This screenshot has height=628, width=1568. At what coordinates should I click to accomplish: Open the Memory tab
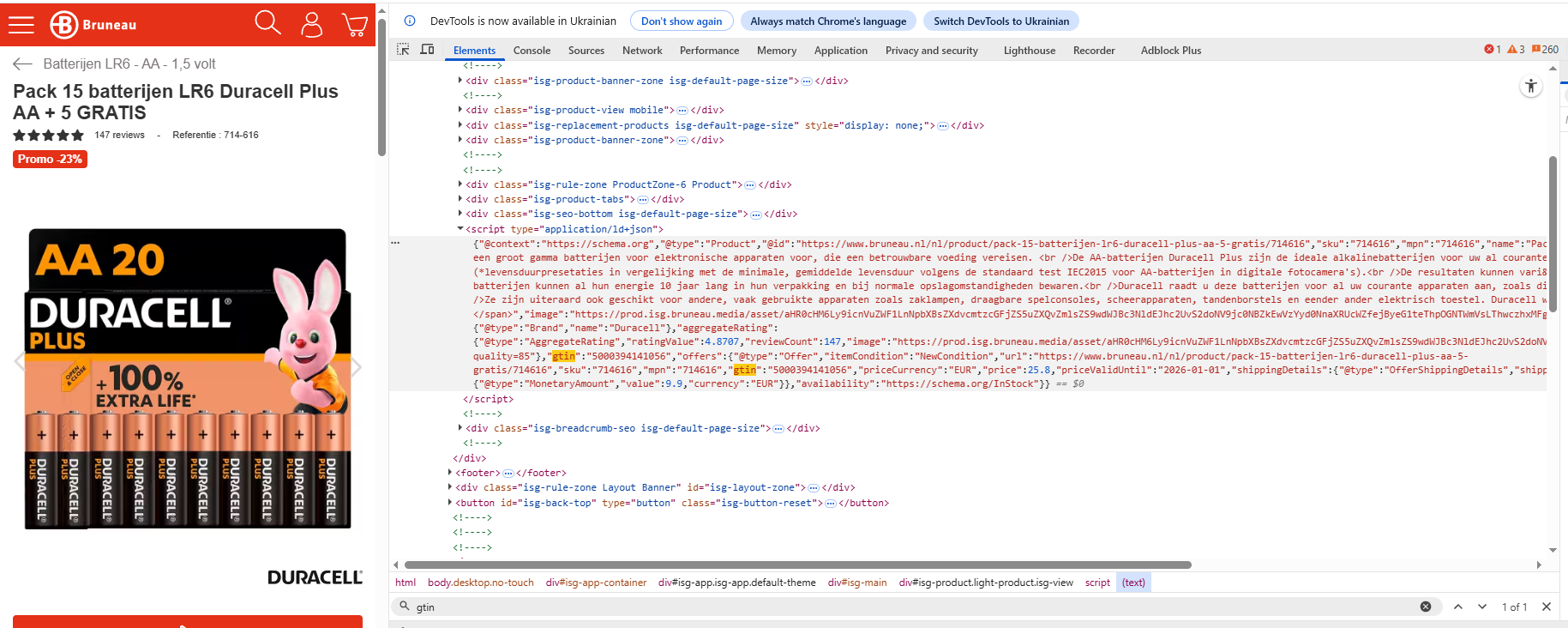pyautogui.click(x=777, y=50)
